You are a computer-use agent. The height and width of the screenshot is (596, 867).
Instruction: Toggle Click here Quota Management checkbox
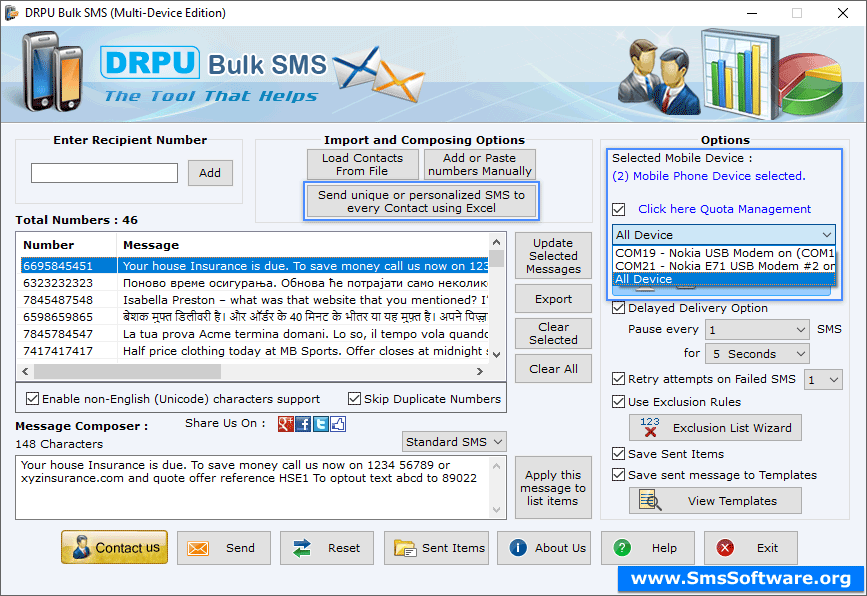click(x=619, y=210)
